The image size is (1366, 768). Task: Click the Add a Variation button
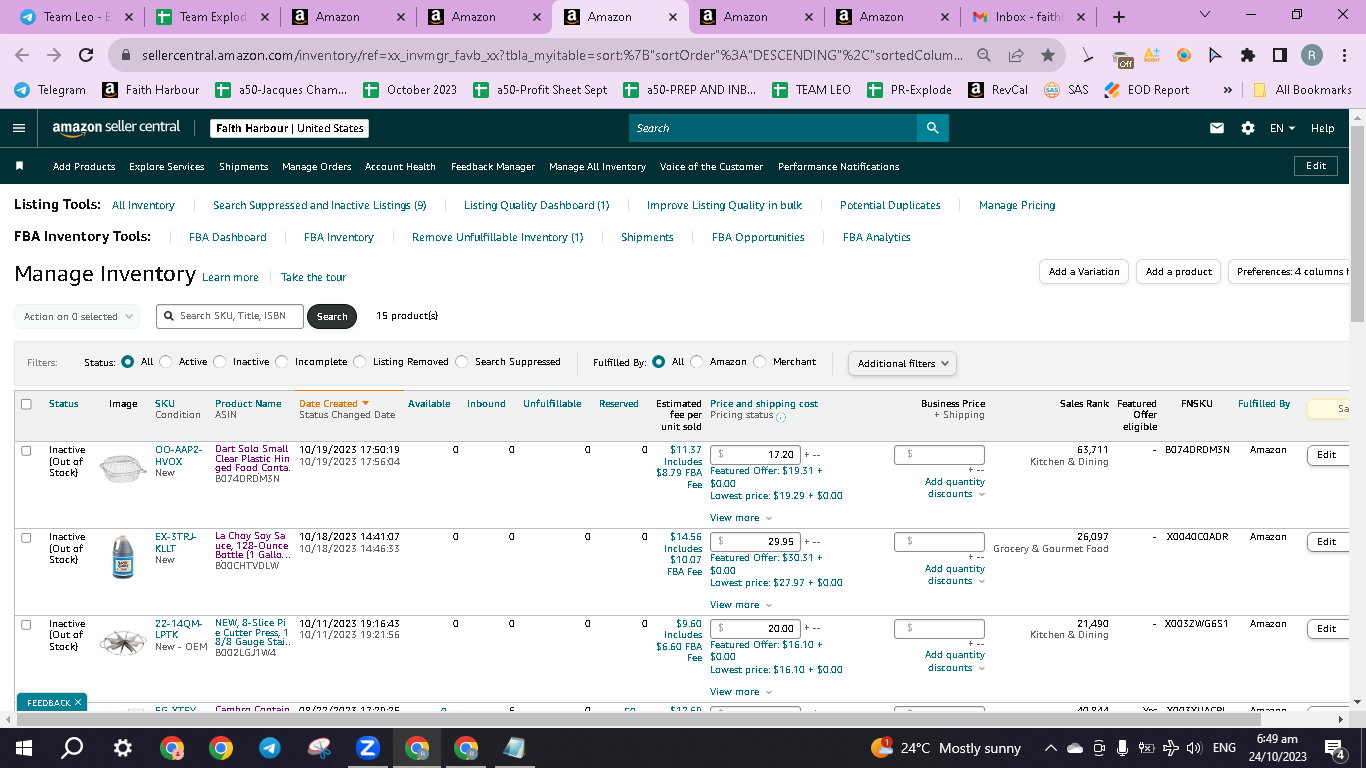[1084, 272]
